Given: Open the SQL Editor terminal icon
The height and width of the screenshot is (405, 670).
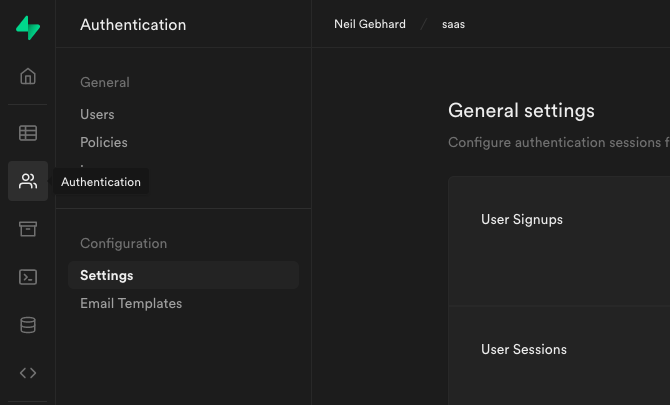Looking at the screenshot, I should click(28, 277).
